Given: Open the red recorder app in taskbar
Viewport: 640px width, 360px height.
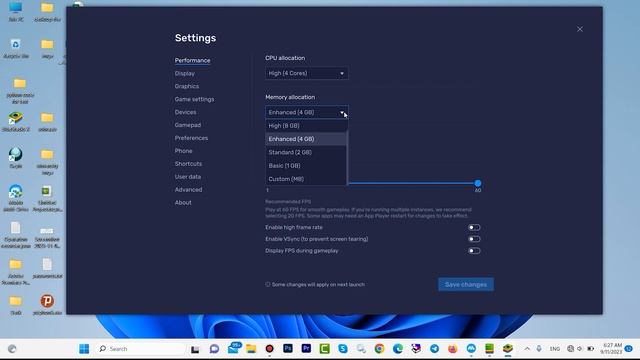Looking at the screenshot, I should [269, 349].
